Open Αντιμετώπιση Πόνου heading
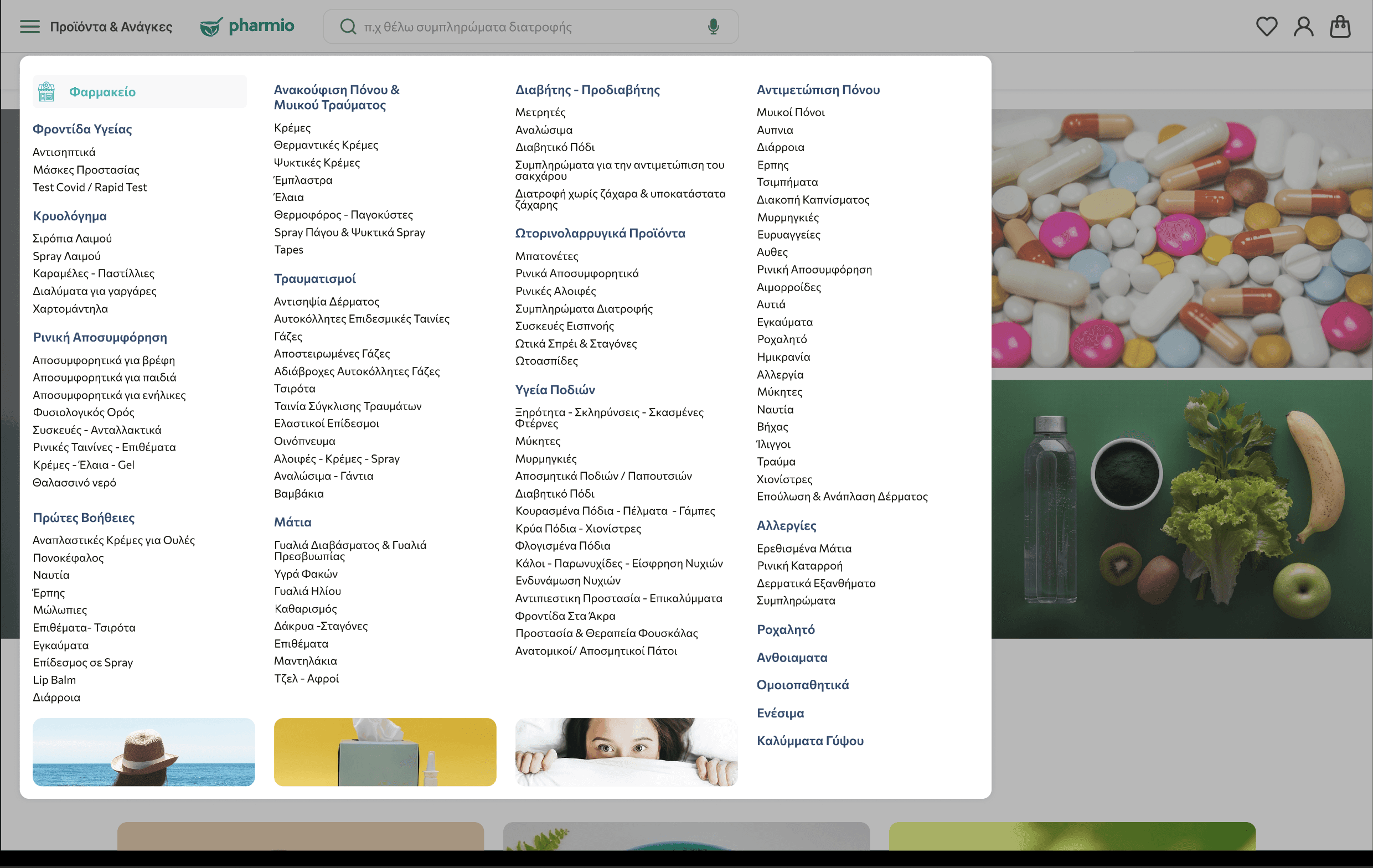Image resolution: width=1373 pixels, height=868 pixels. point(818,90)
